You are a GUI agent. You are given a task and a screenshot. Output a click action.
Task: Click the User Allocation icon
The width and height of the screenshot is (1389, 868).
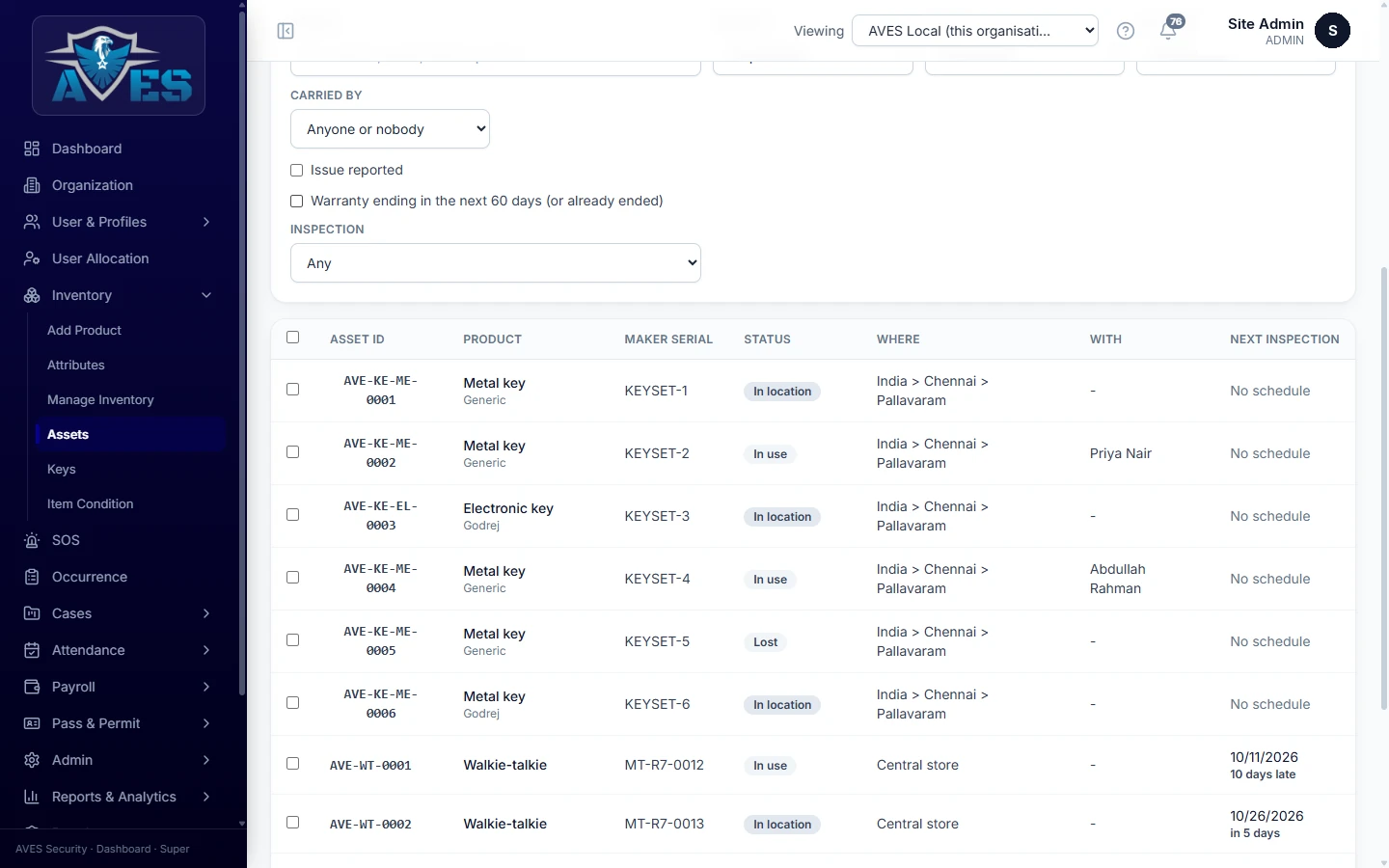32,258
